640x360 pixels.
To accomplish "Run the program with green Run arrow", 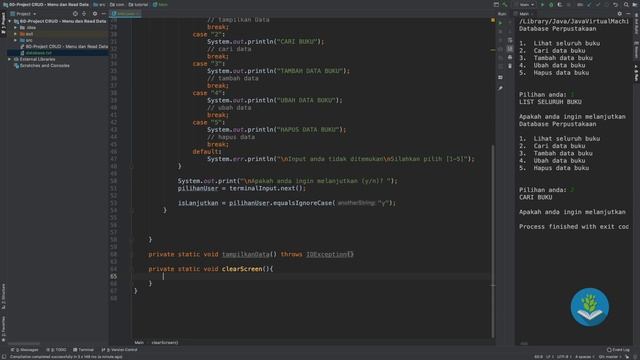I will click(x=542, y=4).
